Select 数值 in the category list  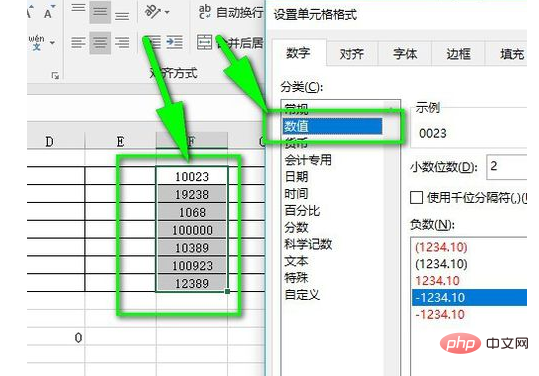(x=332, y=126)
